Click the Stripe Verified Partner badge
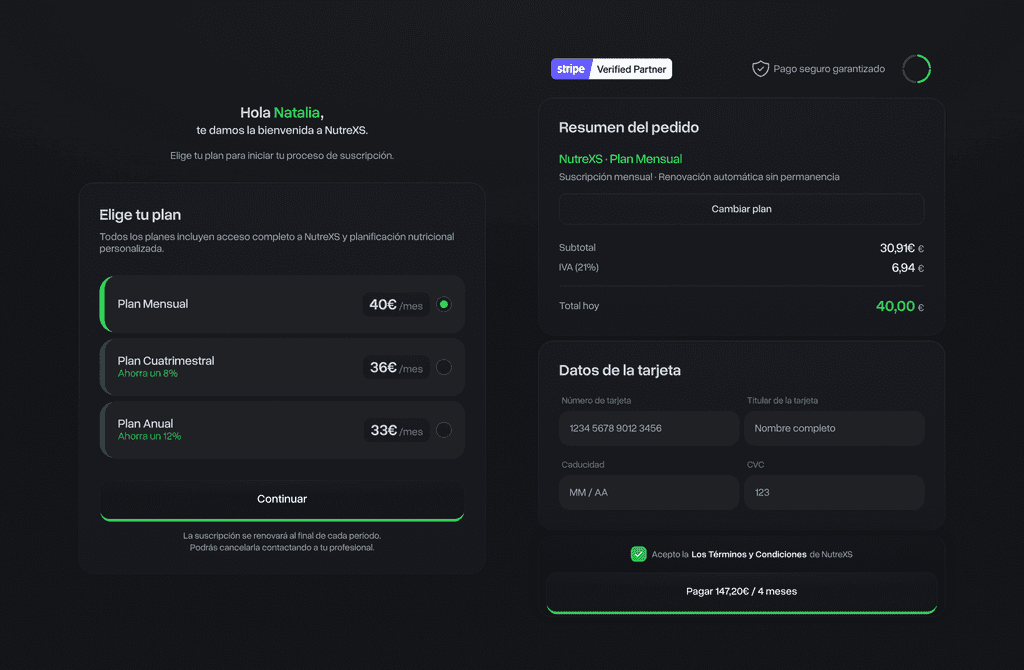 611,69
